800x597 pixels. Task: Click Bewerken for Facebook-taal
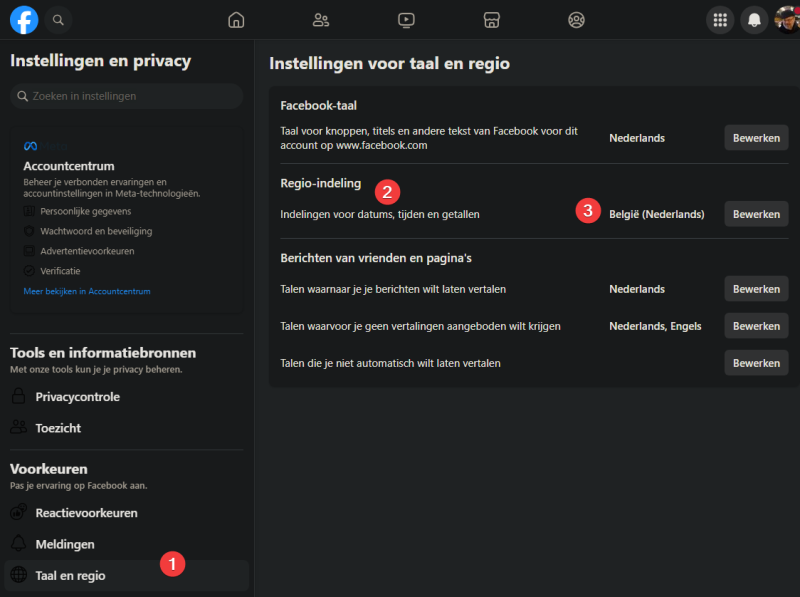coord(756,138)
